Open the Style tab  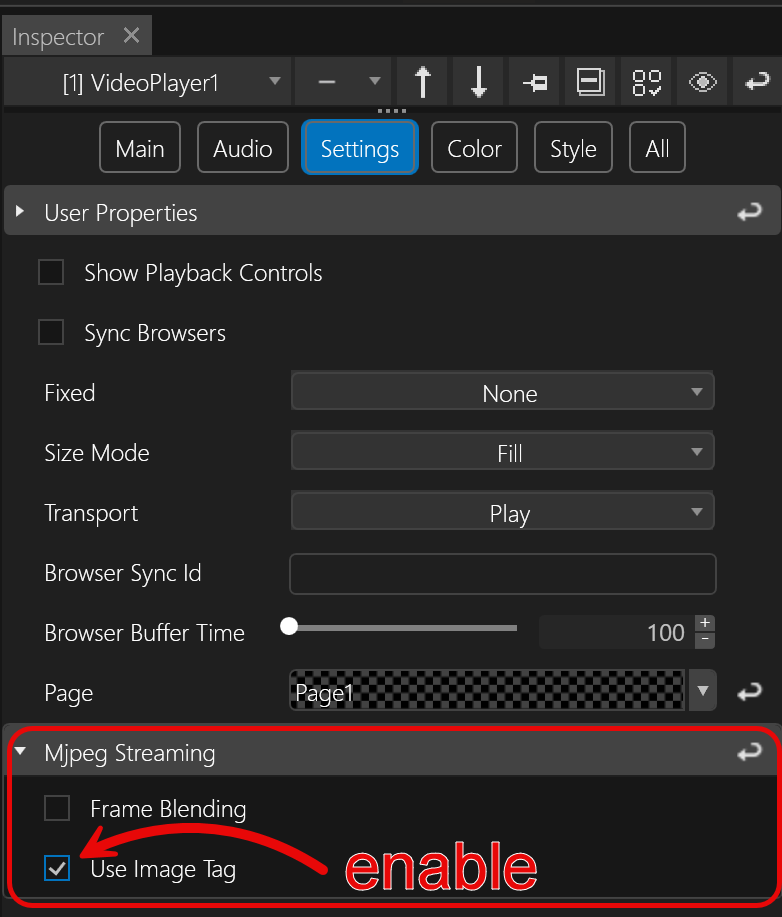click(x=573, y=147)
